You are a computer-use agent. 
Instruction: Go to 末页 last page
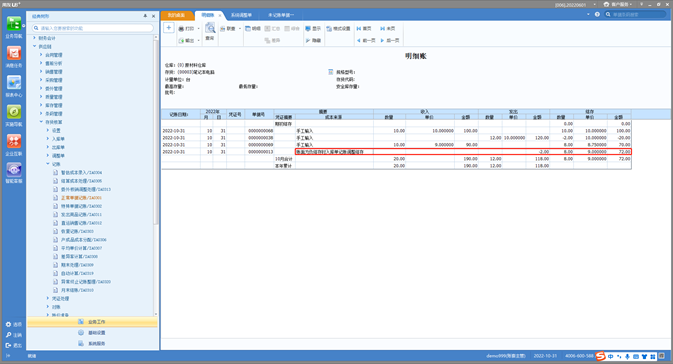click(388, 29)
